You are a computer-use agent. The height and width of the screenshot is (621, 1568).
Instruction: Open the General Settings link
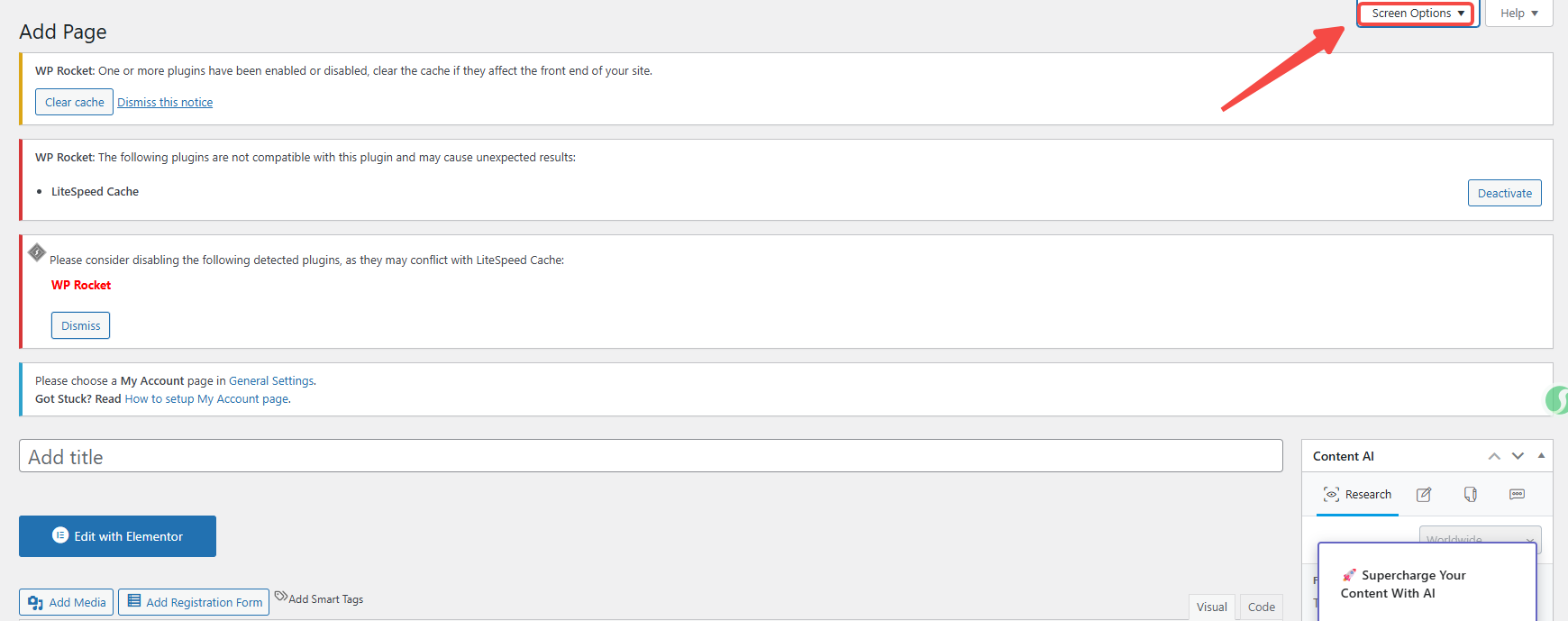pos(271,381)
